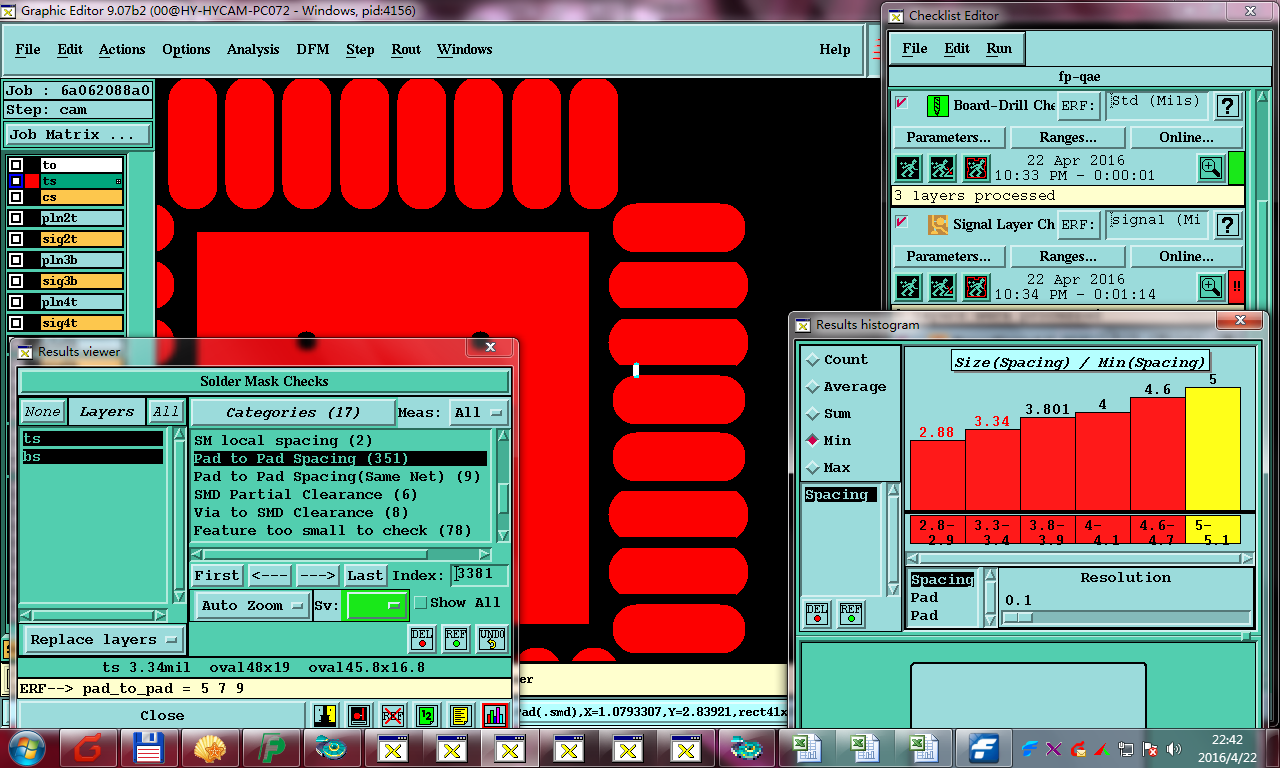
Task: Click the crossed-out REF icon
Action: [x=393, y=715]
